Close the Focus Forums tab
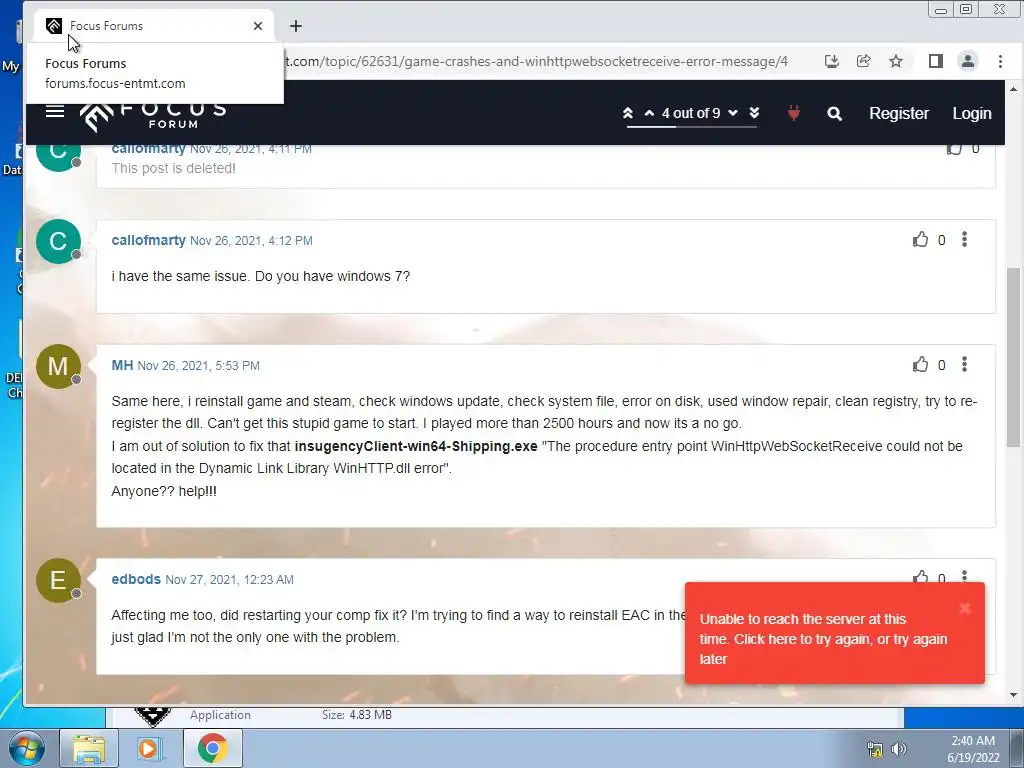1024x768 pixels. click(x=258, y=26)
